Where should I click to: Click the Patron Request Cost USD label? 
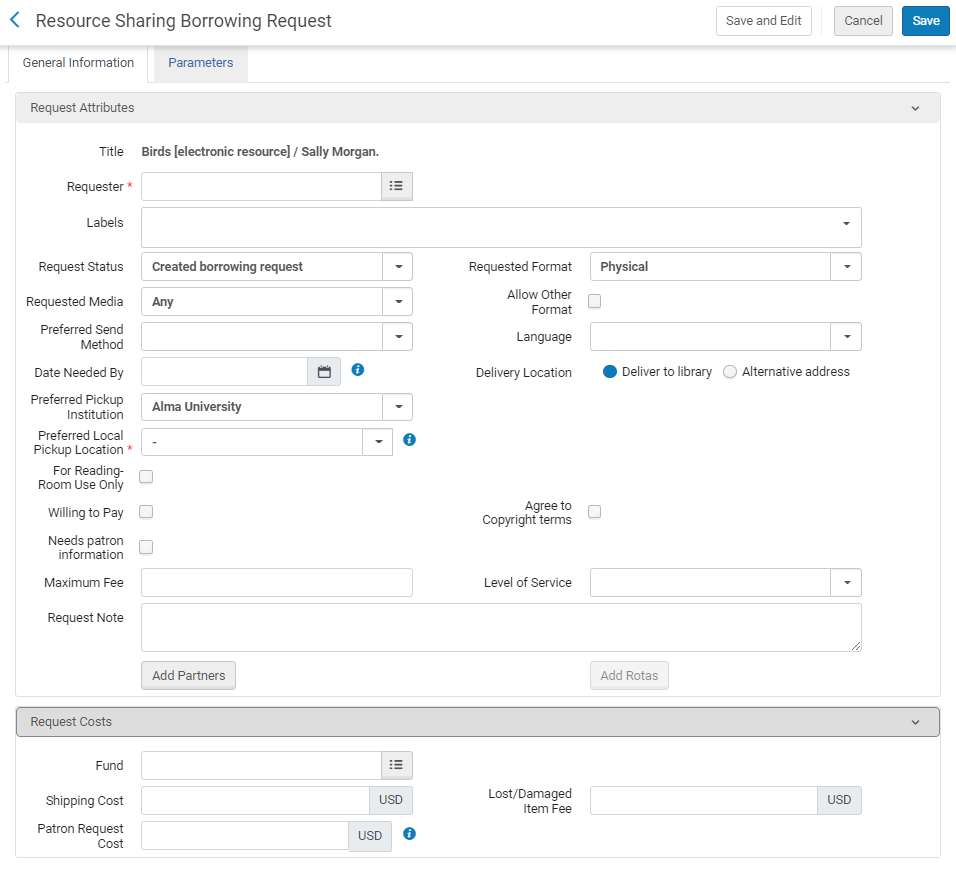[370, 835]
